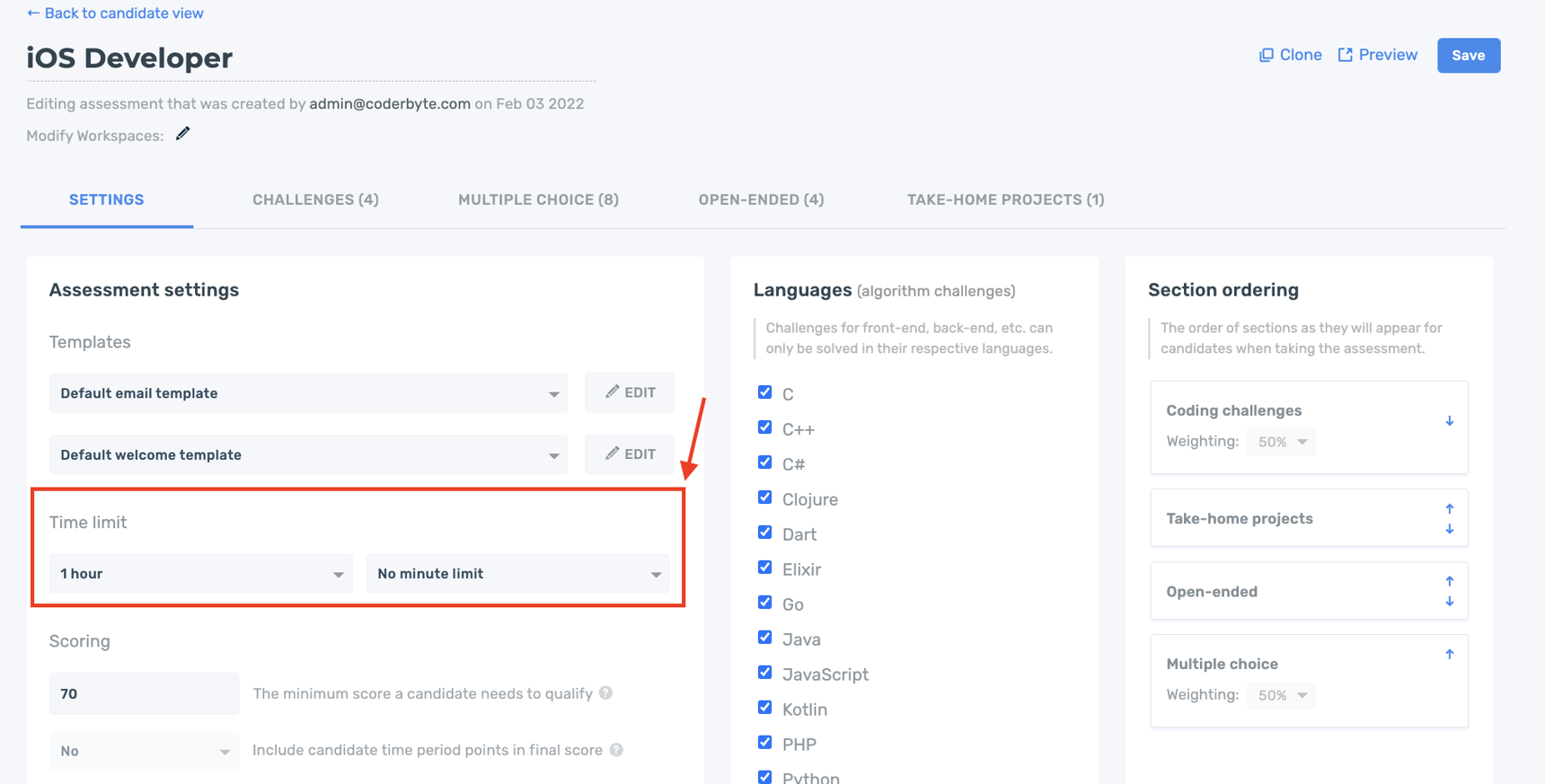Move Take-home projects section up

click(x=1449, y=508)
